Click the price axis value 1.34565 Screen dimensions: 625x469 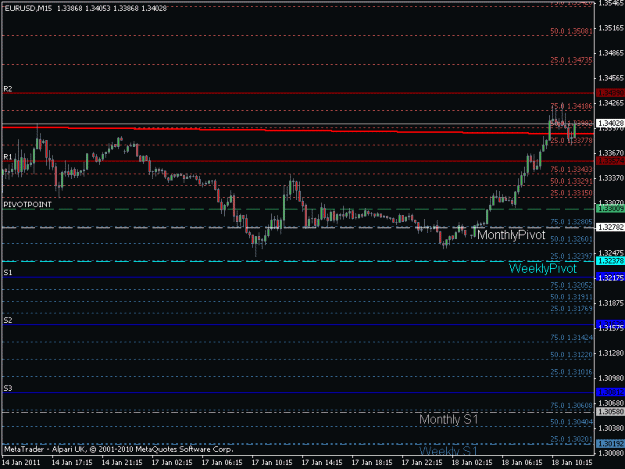tap(611, 78)
